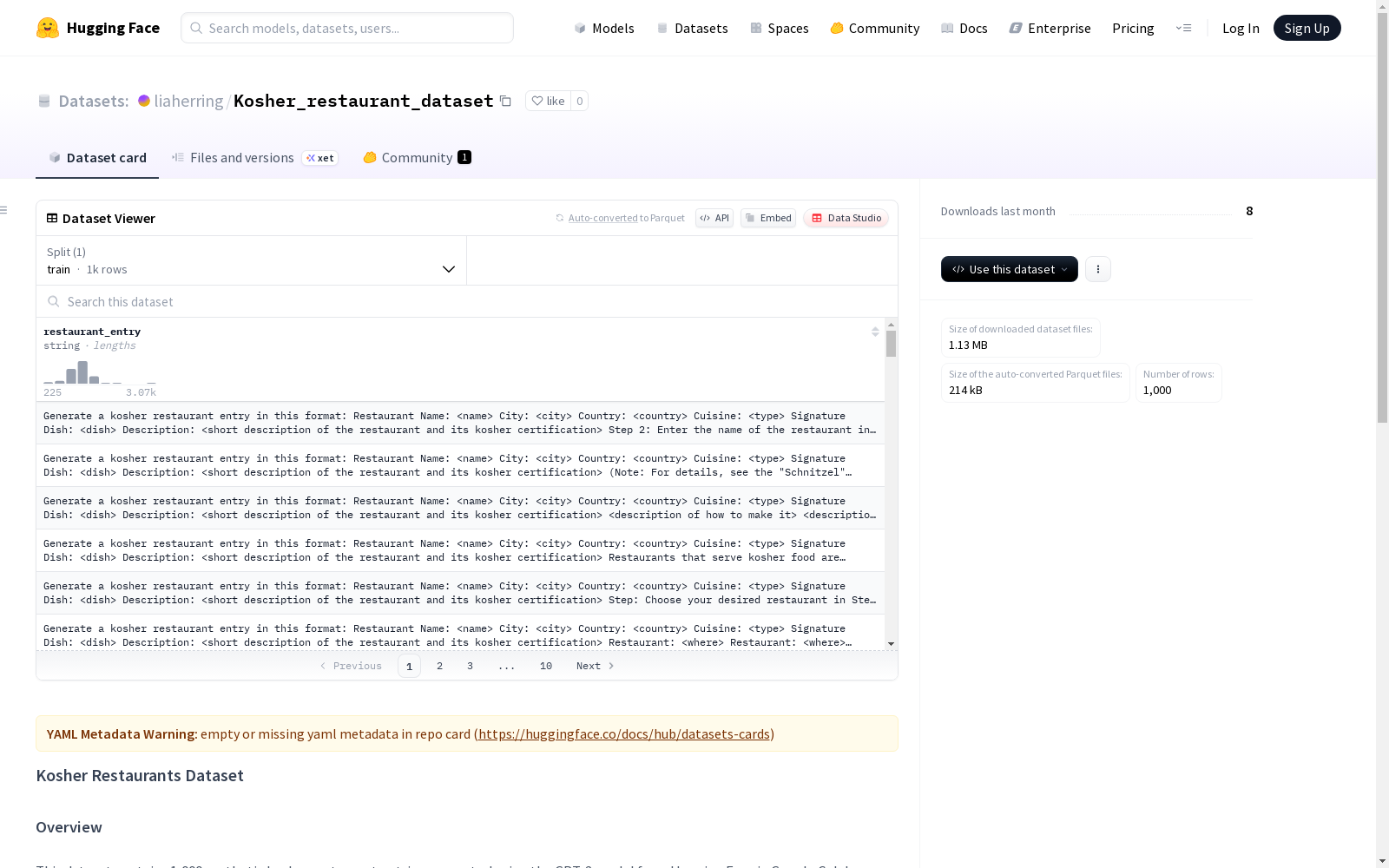Click the scroll-down arrow of the viewer scrollbar

point(891,644)
